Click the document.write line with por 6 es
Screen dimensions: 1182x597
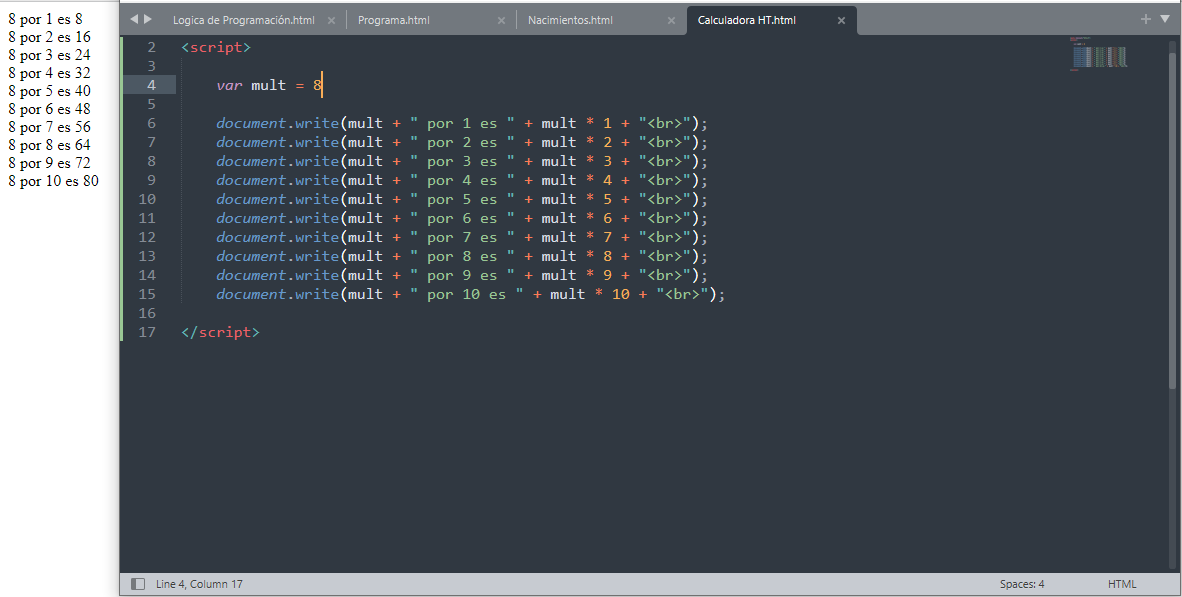[x=462, y=218]
